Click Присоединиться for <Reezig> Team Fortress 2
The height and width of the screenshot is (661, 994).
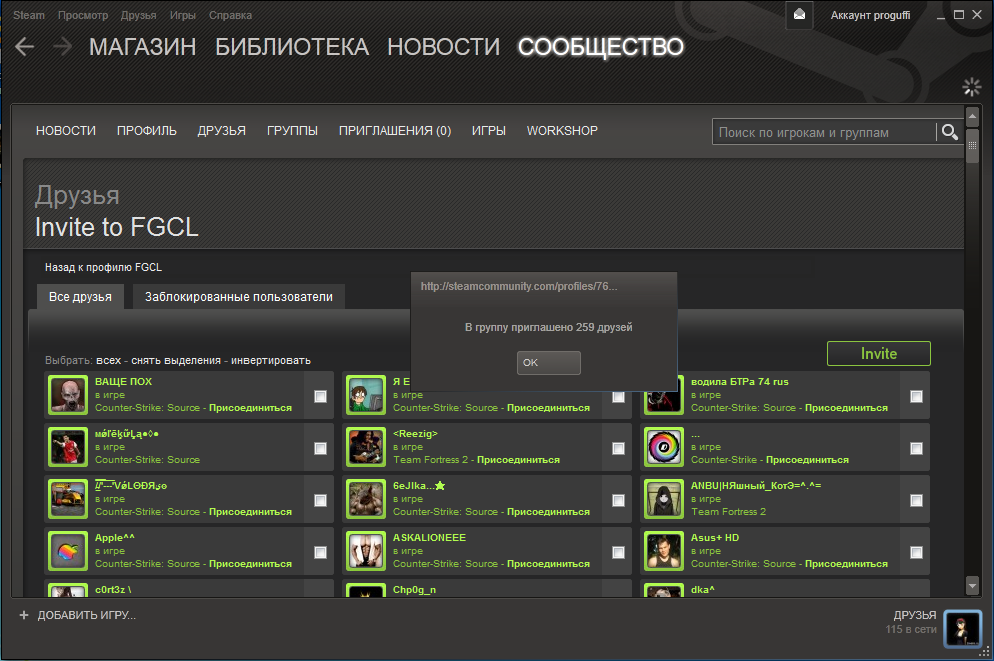point(518,459)
